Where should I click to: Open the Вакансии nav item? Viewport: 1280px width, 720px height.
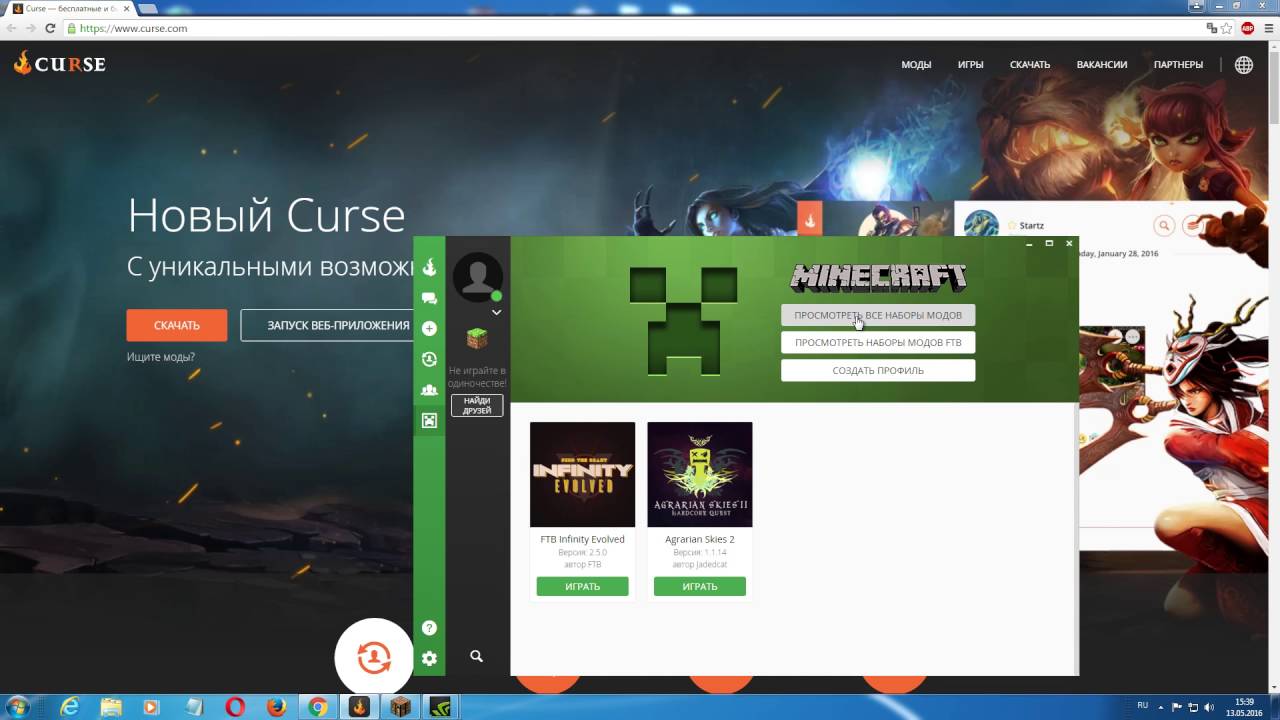pos(1102,64)
